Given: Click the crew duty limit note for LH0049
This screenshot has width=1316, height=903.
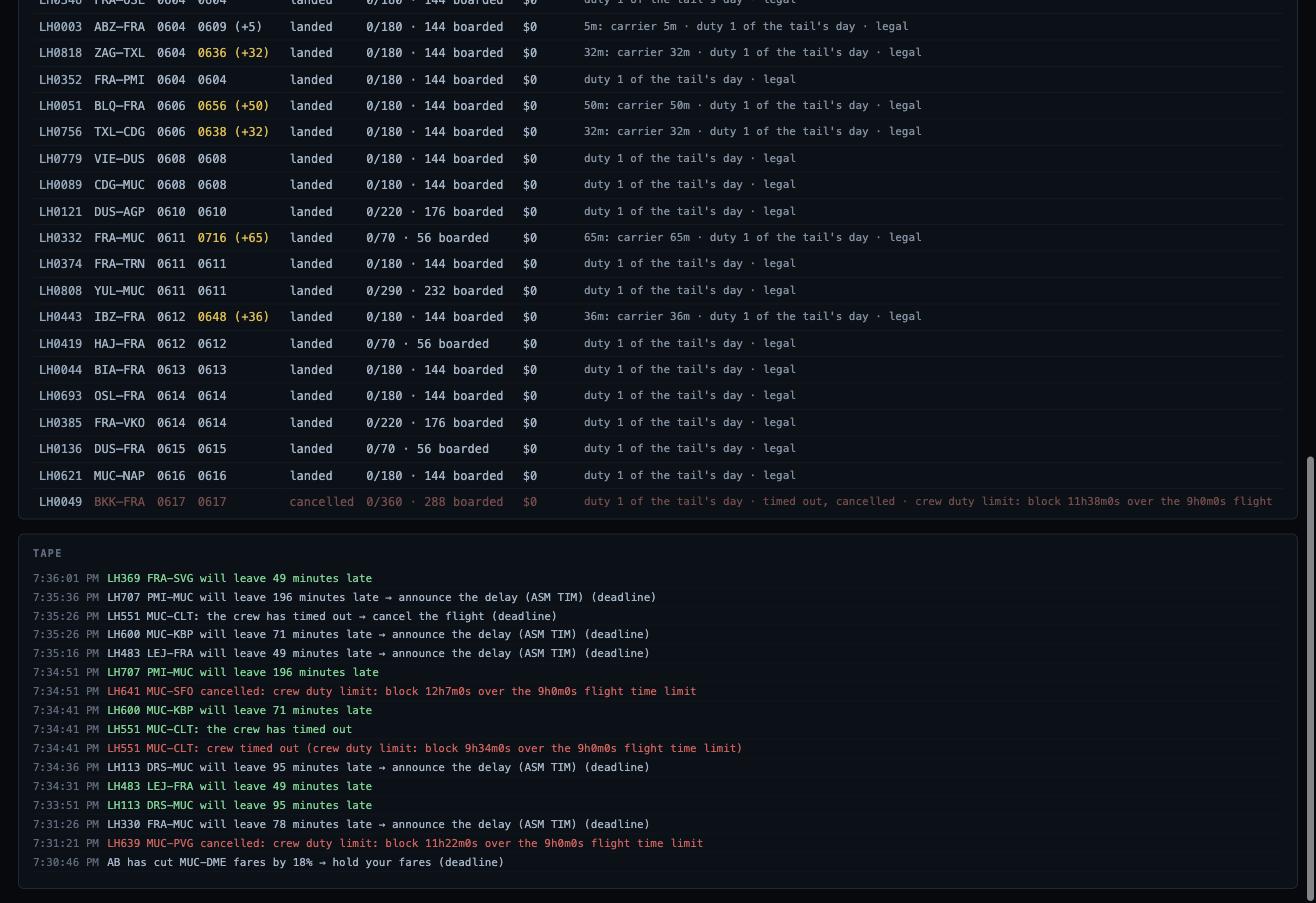Looking at the screenshot, I should point(1093,501).
